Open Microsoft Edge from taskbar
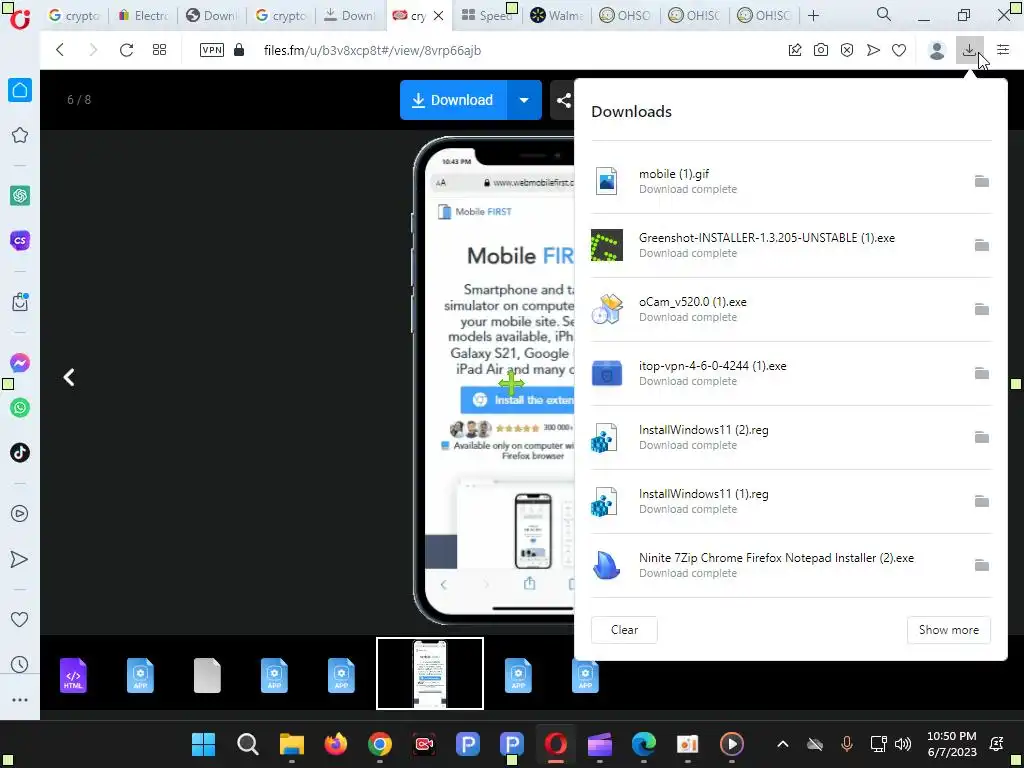Image resolution: width=1024 pixels, height=768 pixels. (643, 744)
